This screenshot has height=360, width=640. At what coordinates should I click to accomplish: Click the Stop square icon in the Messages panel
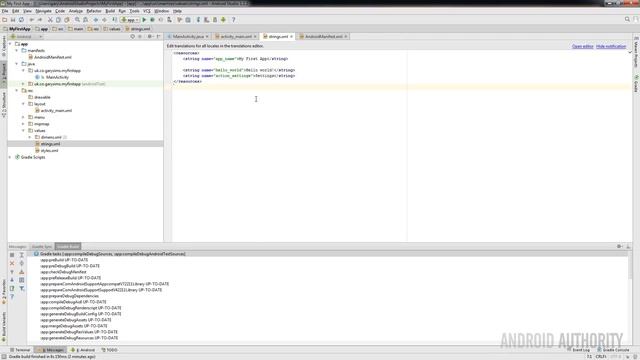pos(12,255)
